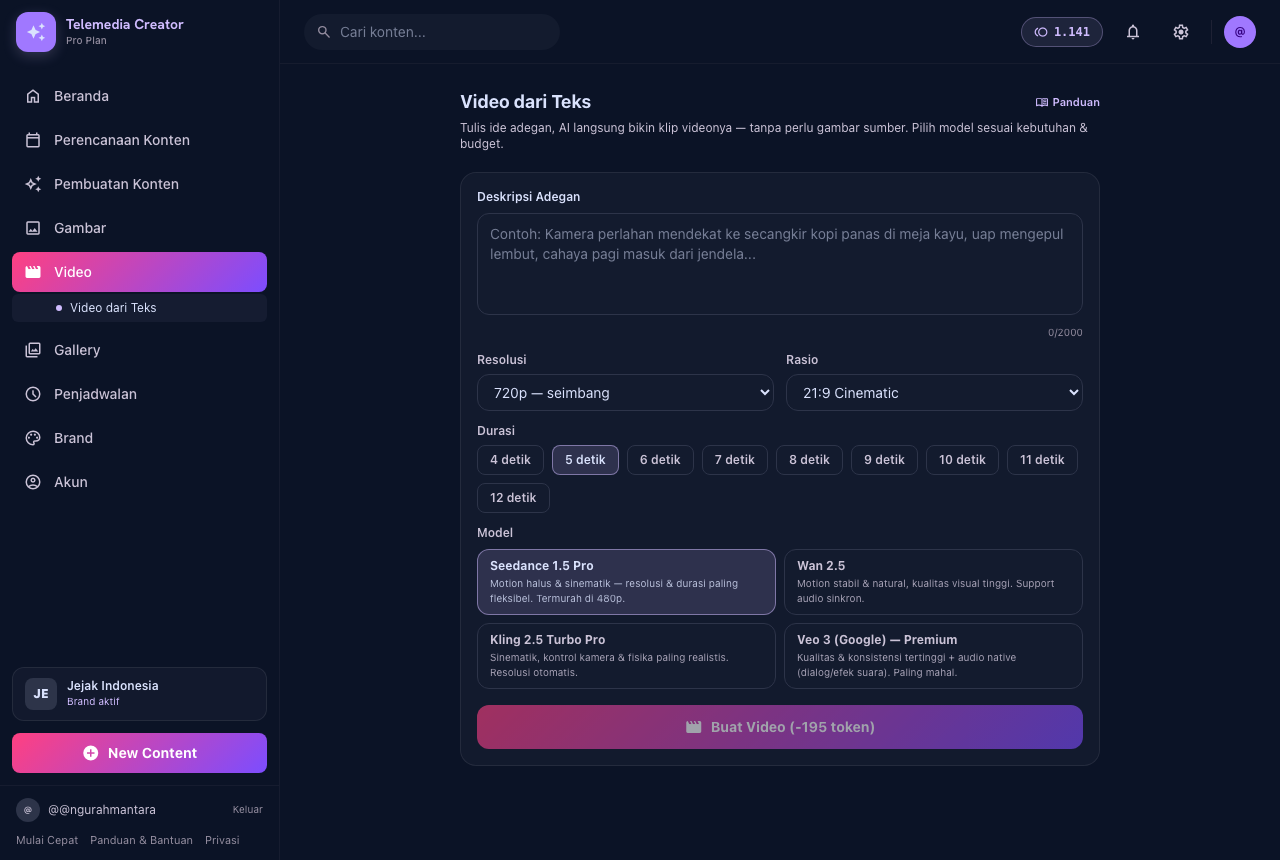Click the search magnifier icon

pyautogui.click(x=324, y=32)
